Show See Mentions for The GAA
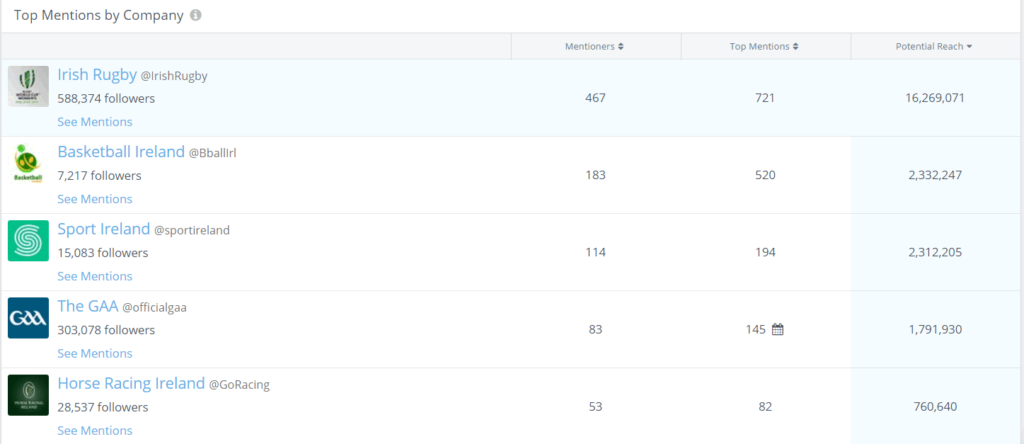1024x444 pixels. tap(95, 353)
